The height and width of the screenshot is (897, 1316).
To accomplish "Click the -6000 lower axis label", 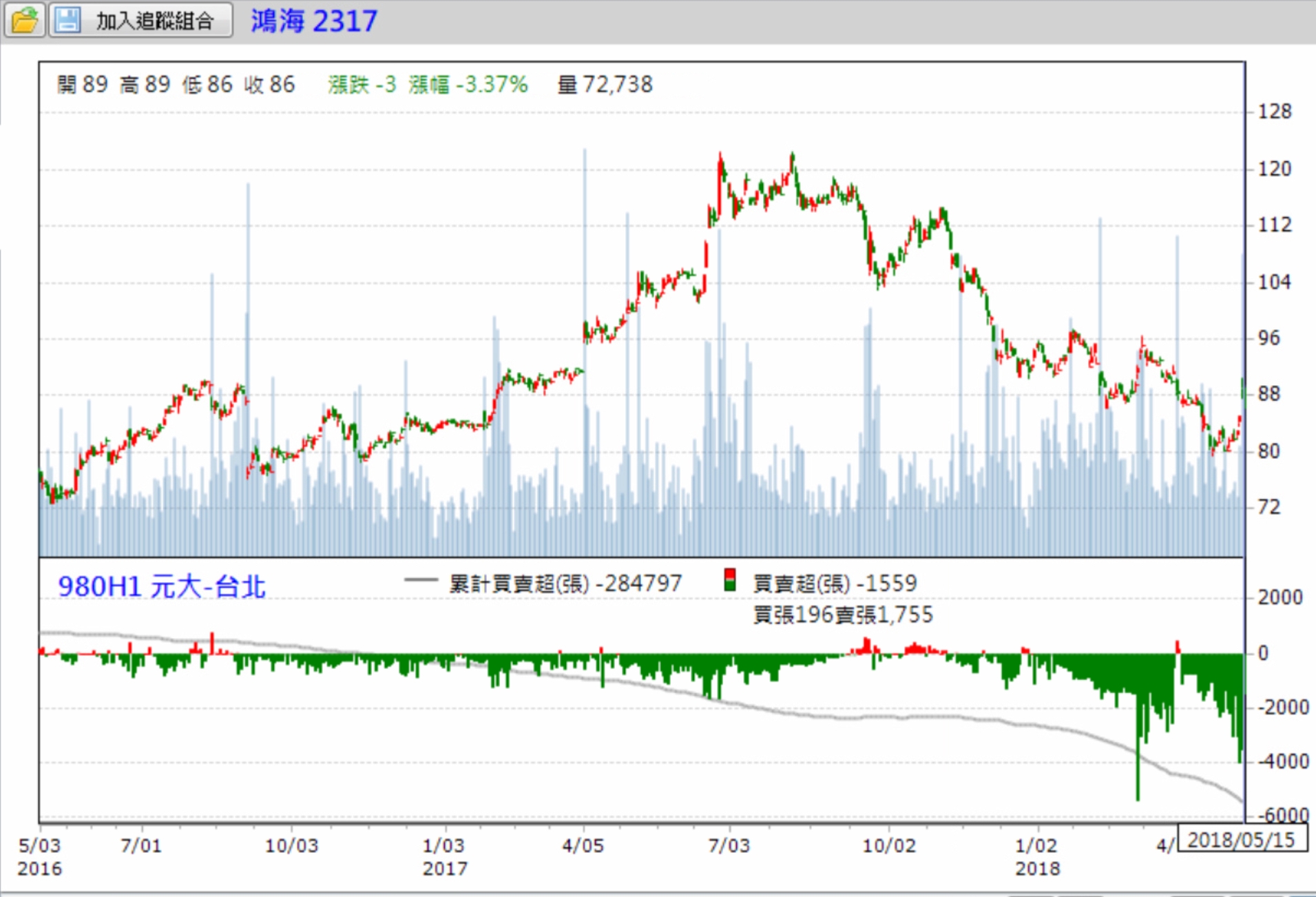I will [x=1283, y=816].
